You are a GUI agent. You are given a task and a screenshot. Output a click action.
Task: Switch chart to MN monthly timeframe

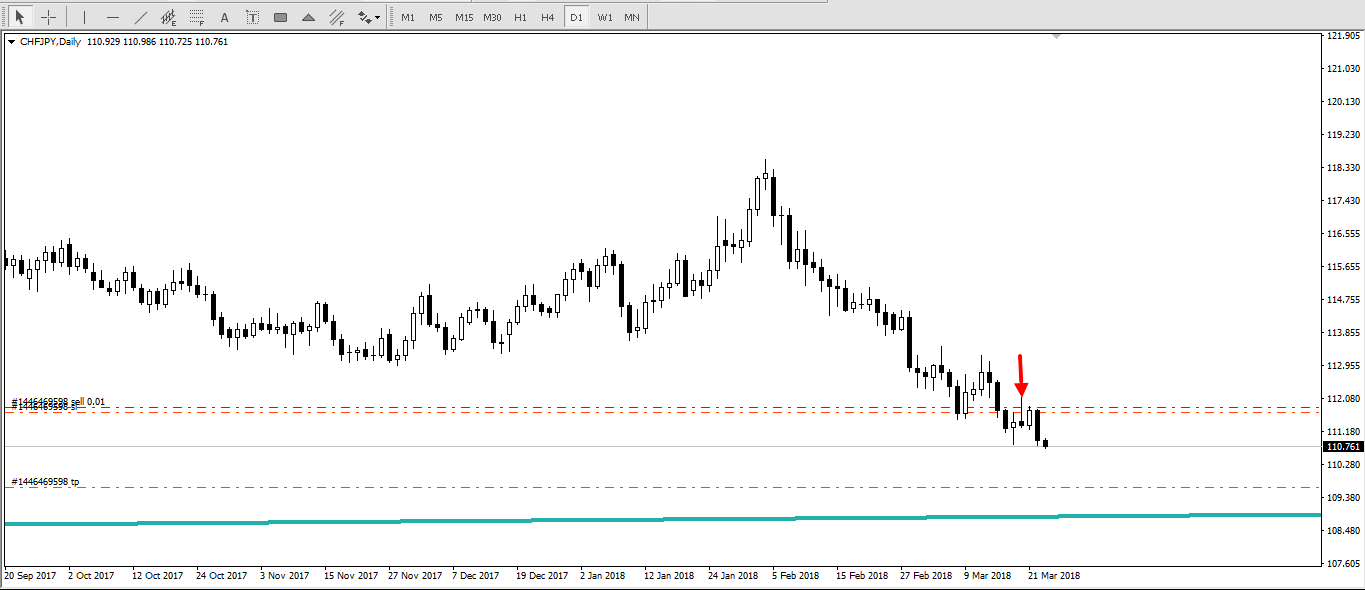(632, 17)
